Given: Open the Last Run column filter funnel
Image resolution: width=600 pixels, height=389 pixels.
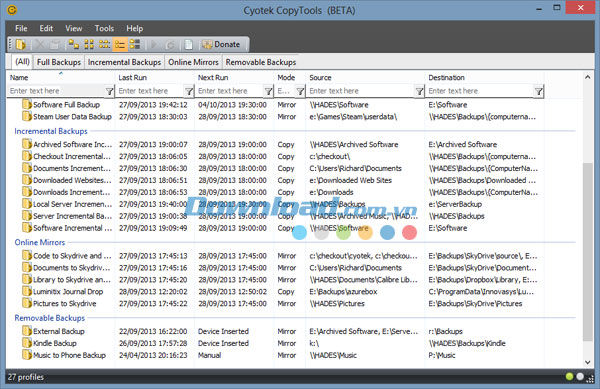Looking at the screenshot, I should pos(189,91).
